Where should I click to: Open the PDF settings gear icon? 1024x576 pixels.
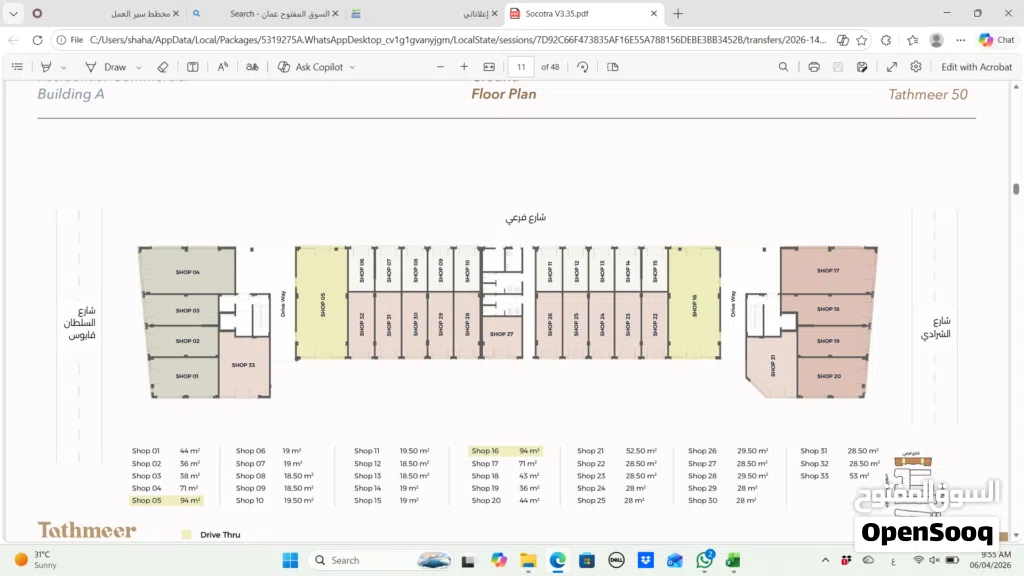click(916, 67)
